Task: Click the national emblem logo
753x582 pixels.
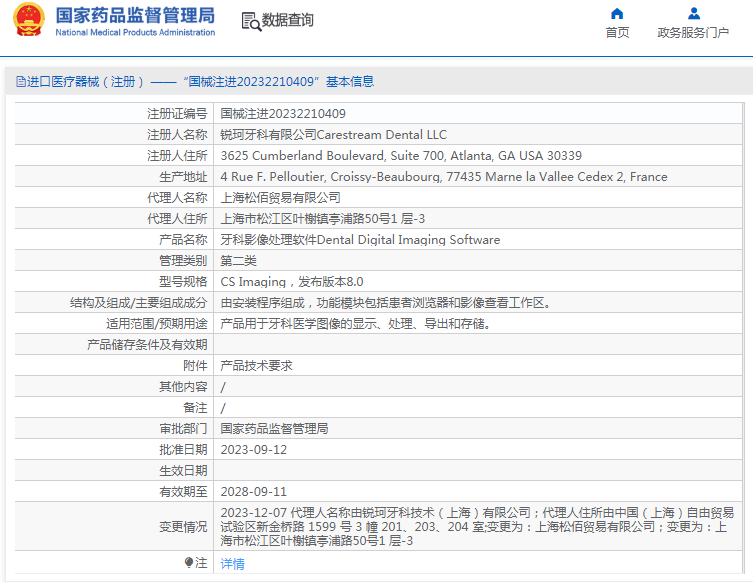Action: 29,20
